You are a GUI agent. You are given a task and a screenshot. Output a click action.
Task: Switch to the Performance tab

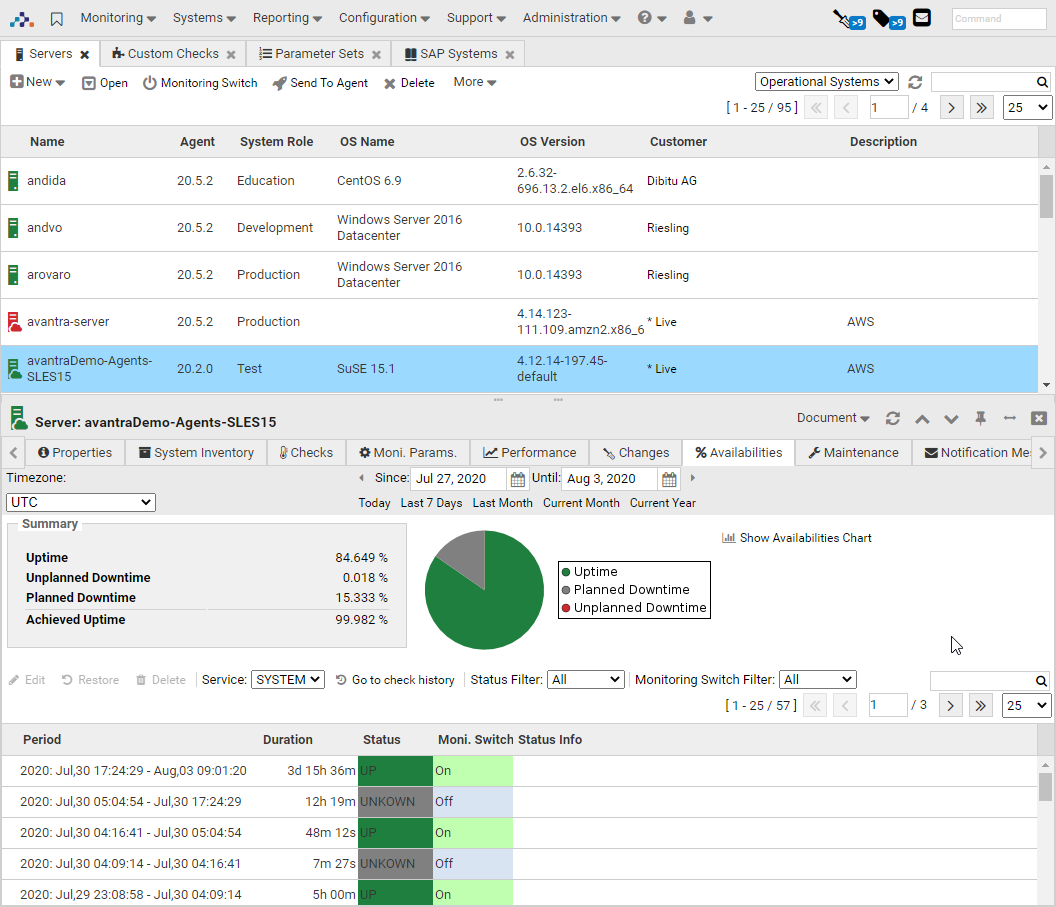(x=529, y=452)
